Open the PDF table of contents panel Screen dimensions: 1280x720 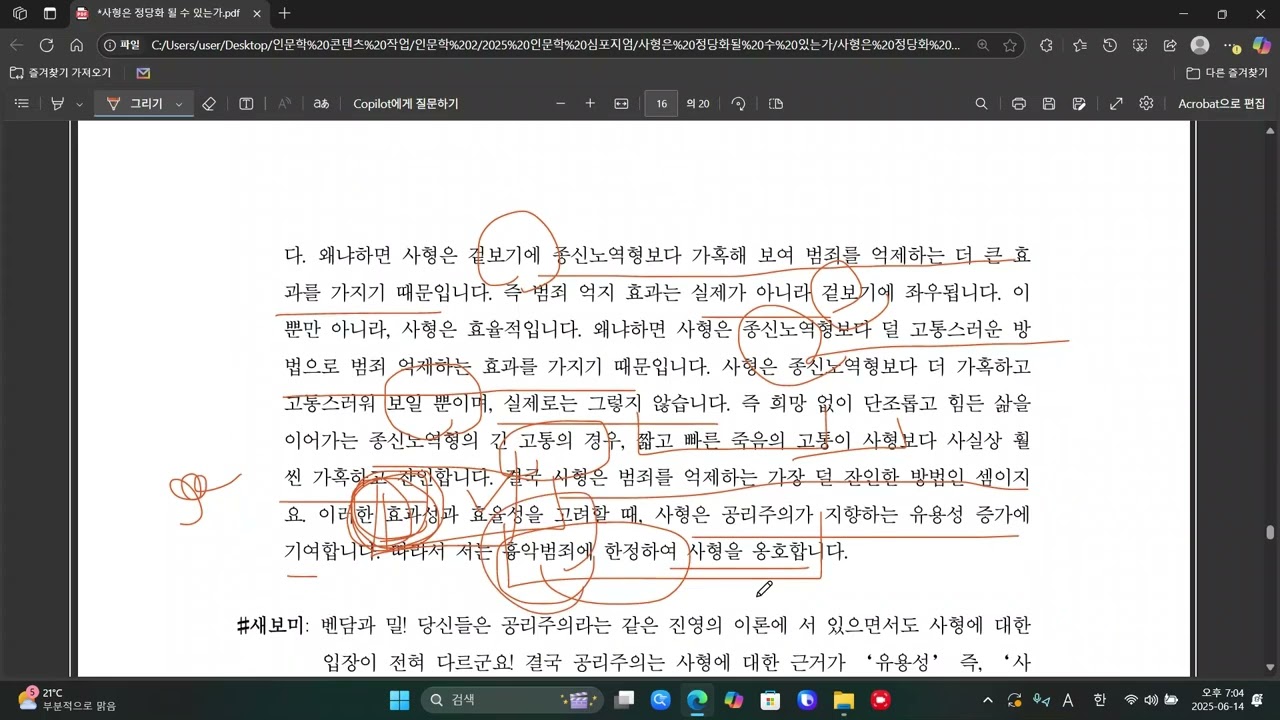(x=22, y=103)
